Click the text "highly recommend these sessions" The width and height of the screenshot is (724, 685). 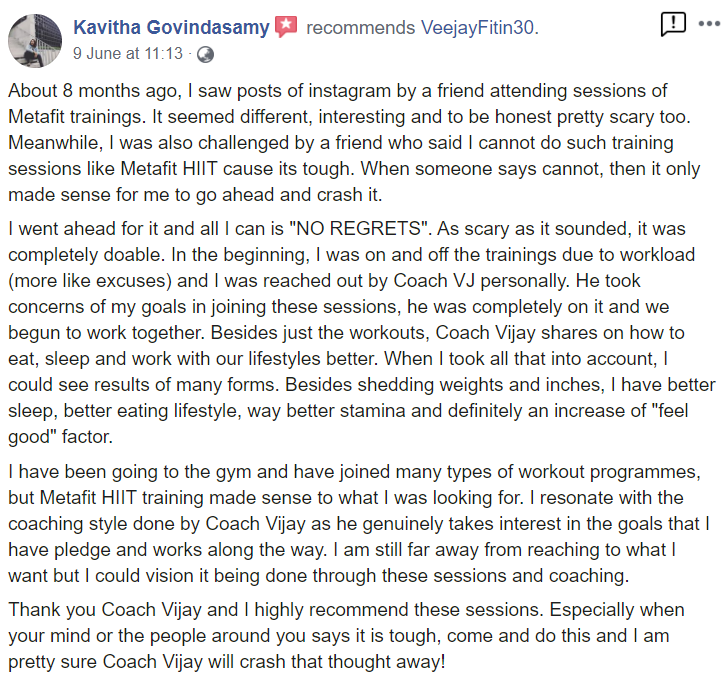tap(398, 610)
